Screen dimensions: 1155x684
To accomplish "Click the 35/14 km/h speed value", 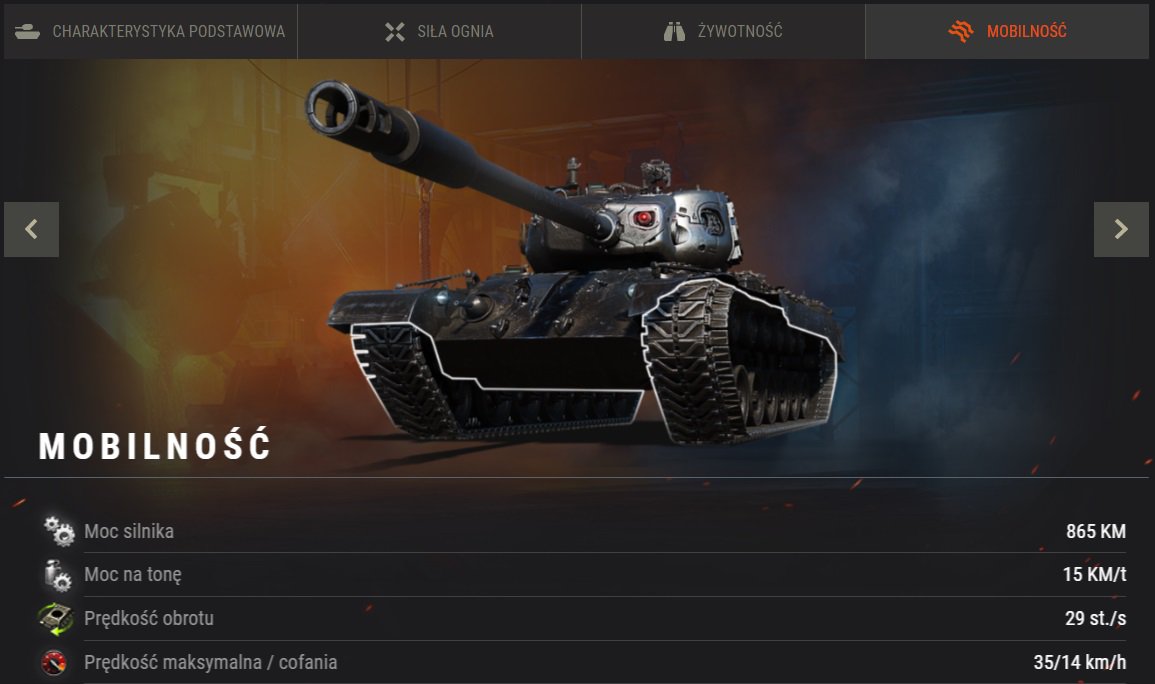I will [1080, 663].
